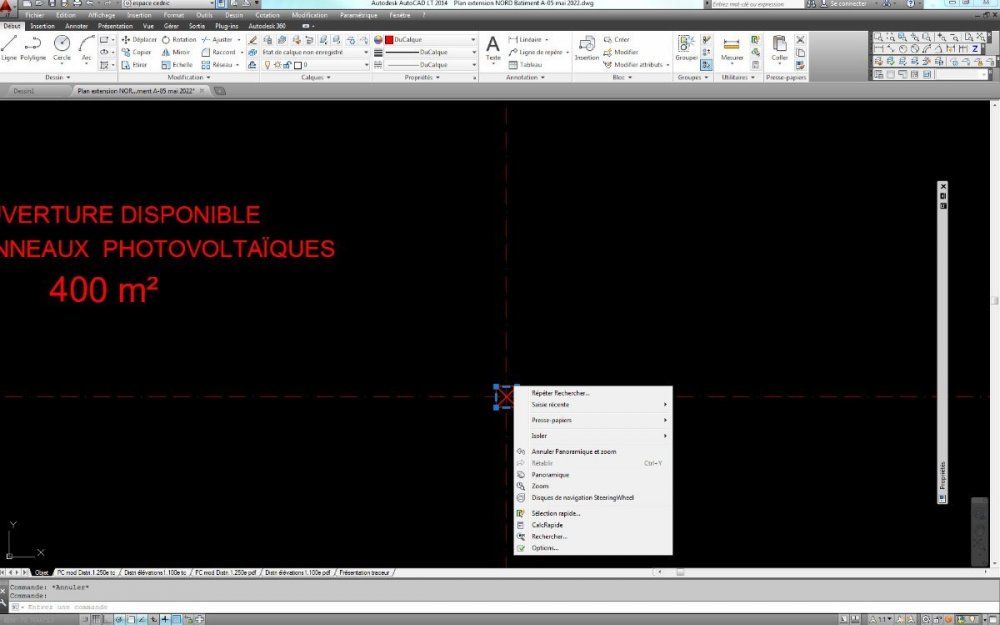Insert a Tableau
Viewport: 1000px width, 625px height.
(526, 65)
